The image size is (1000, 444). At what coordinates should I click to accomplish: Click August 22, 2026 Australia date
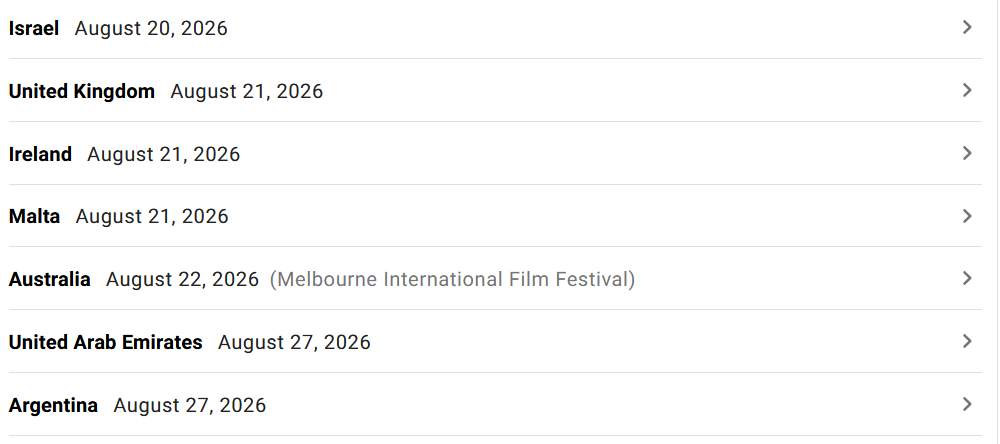182,279
